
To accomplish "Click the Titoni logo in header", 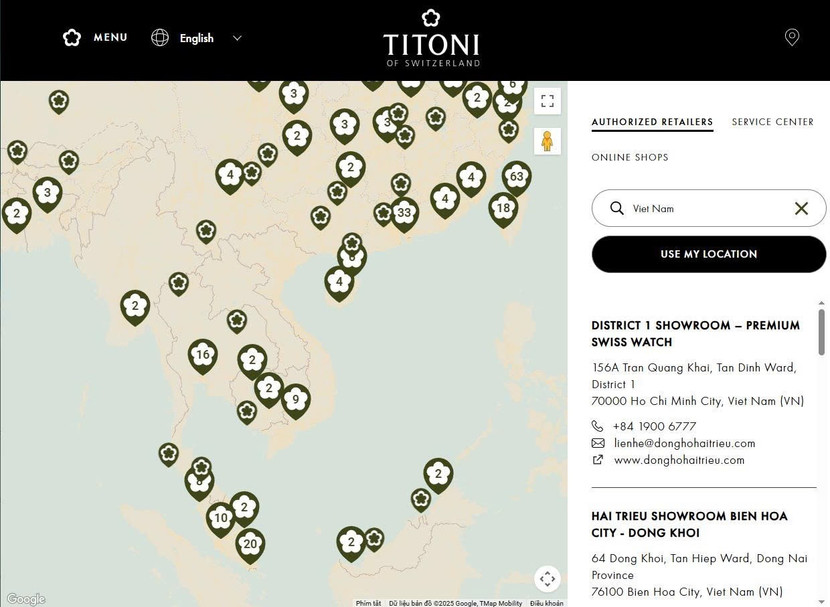I will pos(431,38).
